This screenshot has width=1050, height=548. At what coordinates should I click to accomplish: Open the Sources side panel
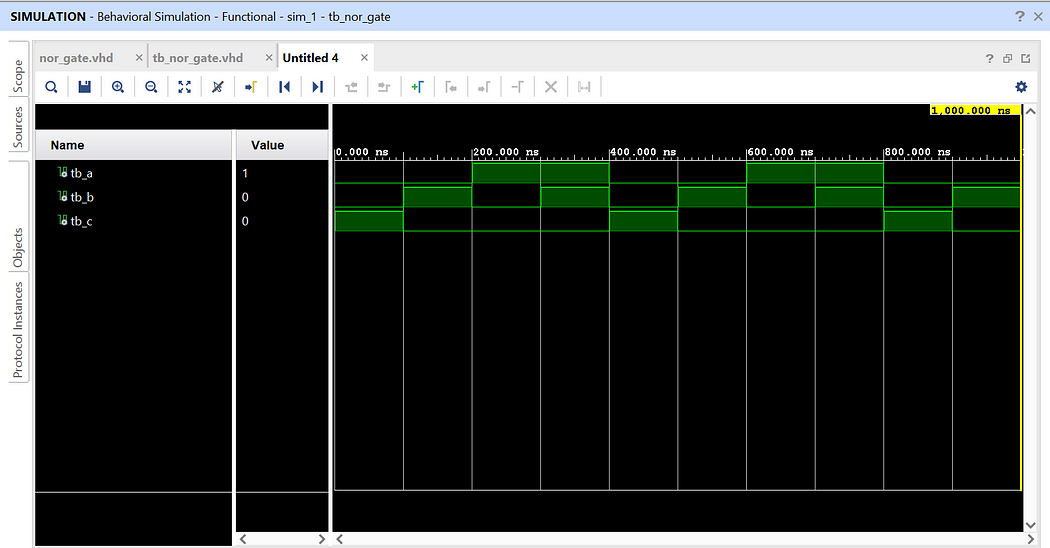pos(18,127)
